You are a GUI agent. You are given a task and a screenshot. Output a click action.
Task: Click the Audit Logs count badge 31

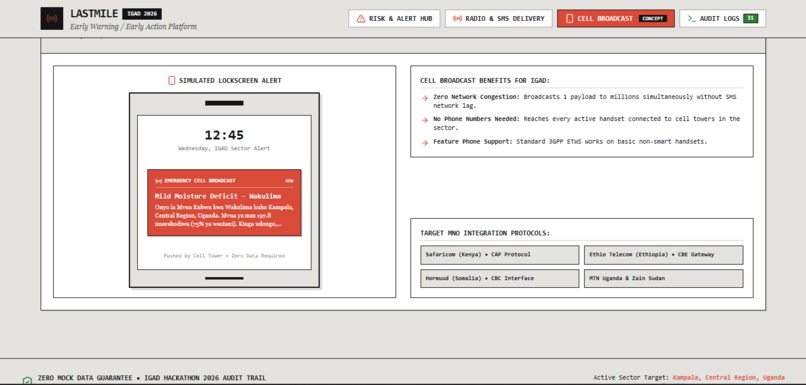point(750,19)
